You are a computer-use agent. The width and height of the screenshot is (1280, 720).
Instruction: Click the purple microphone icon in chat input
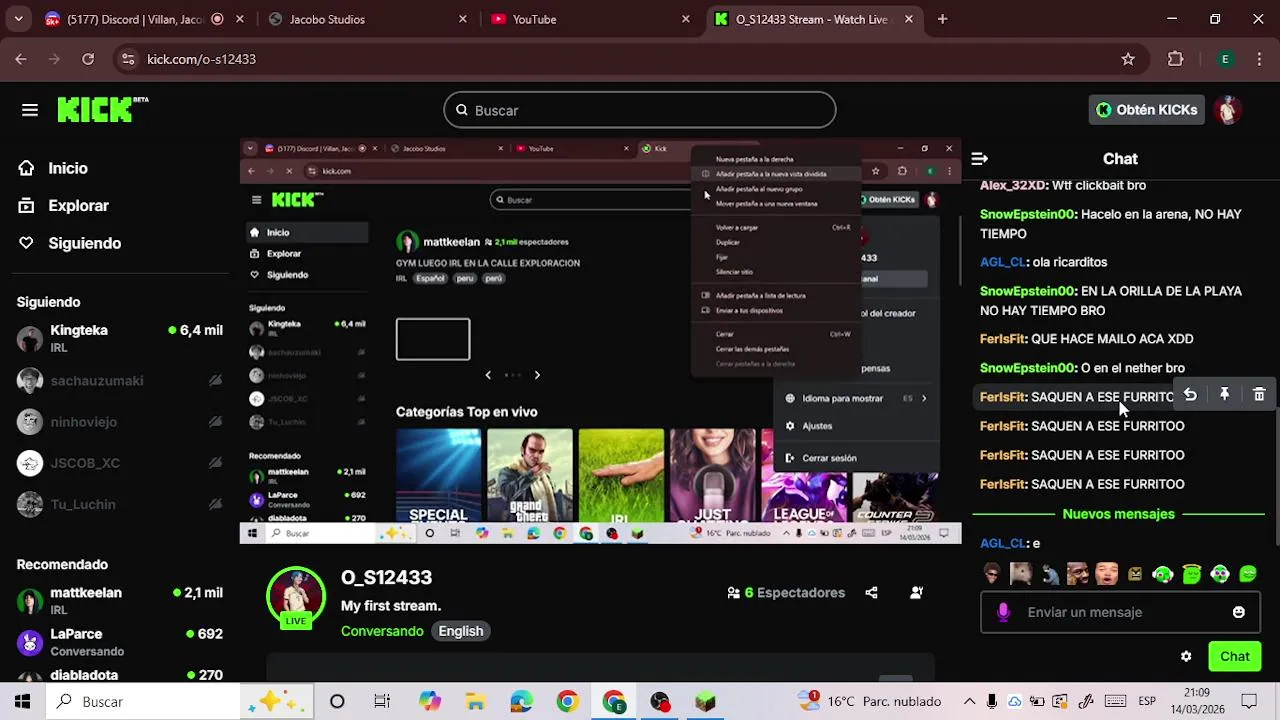[1004, 612]
